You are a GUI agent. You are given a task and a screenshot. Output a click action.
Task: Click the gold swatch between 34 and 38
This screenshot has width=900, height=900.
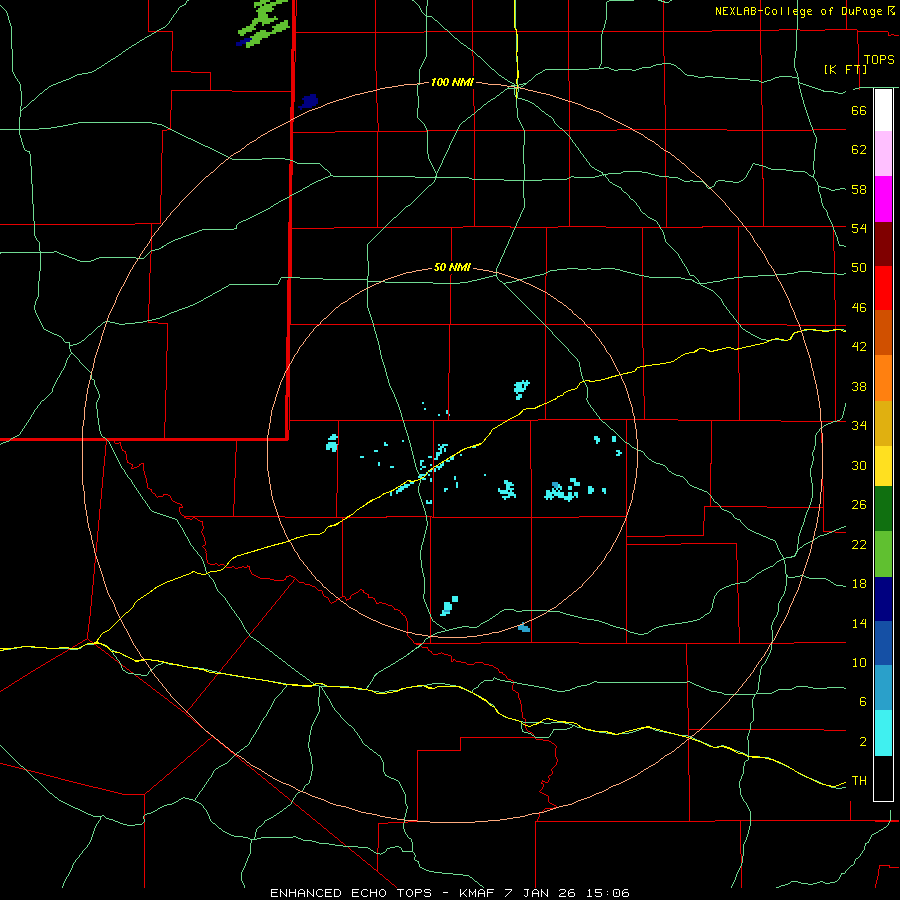click(x=883, y=423)
